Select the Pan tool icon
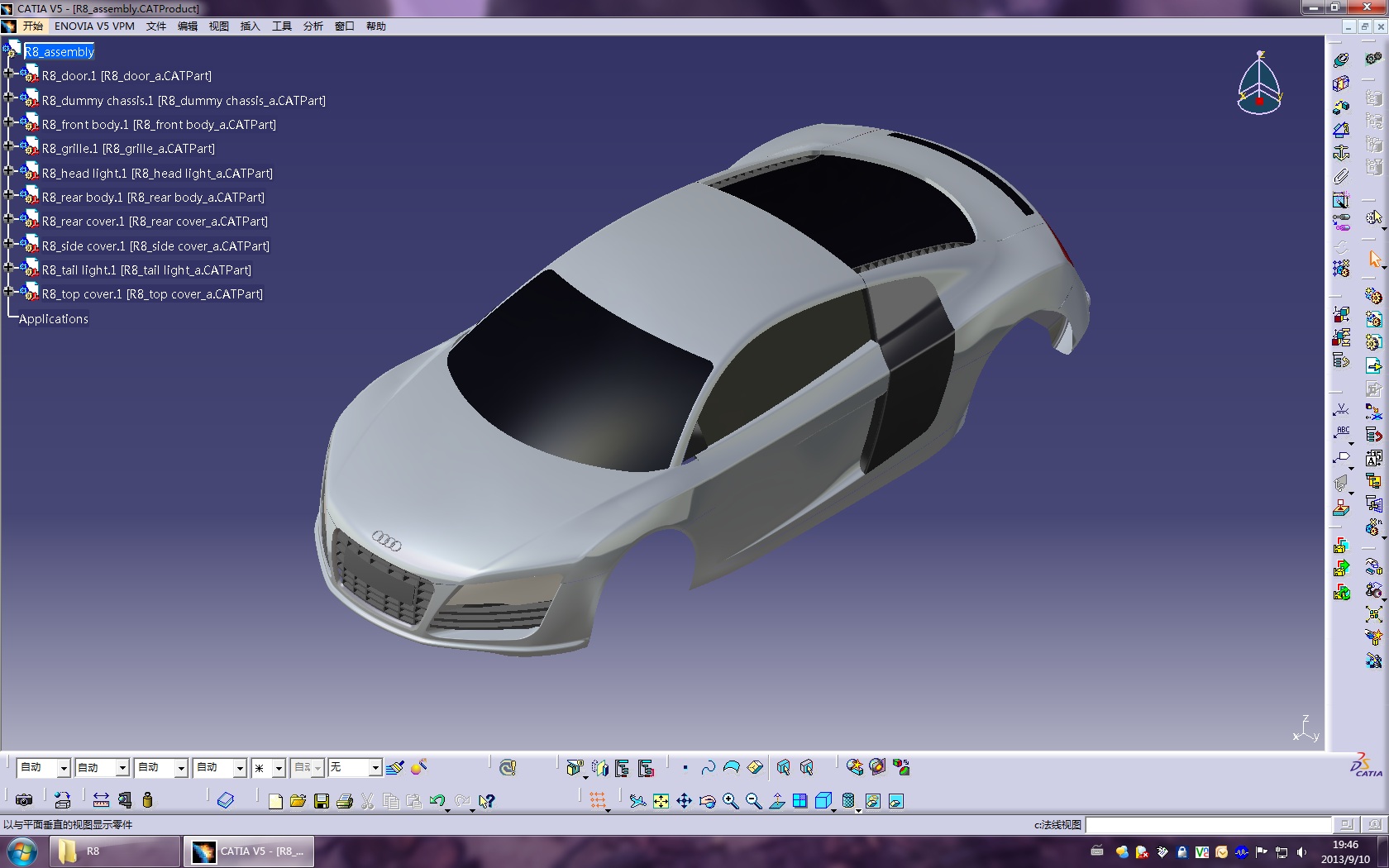This screenshot has height=868, width=1389. click(x=684, y=801)
